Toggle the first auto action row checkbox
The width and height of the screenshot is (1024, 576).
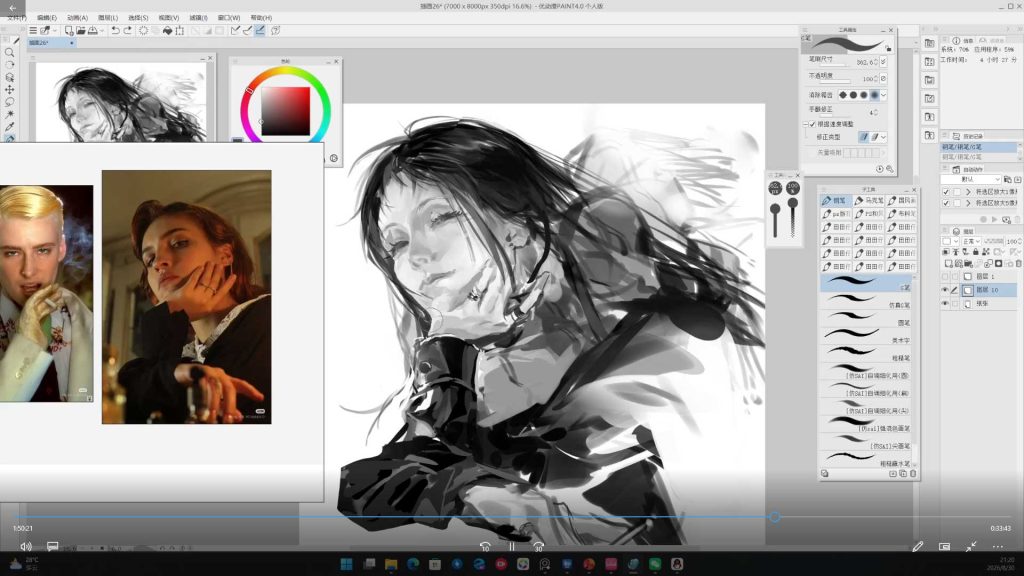(x=946, y=192)
